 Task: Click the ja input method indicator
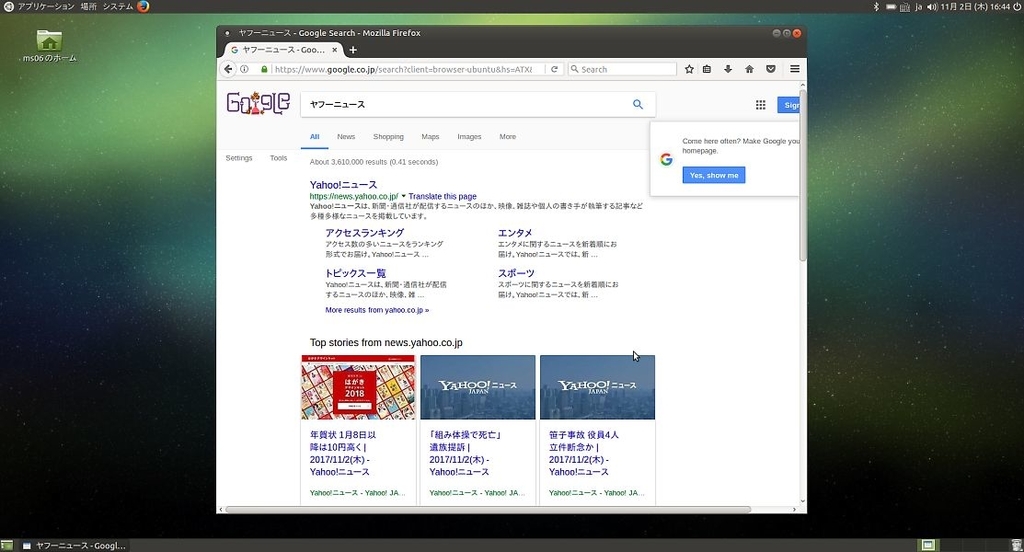point(918,7)
